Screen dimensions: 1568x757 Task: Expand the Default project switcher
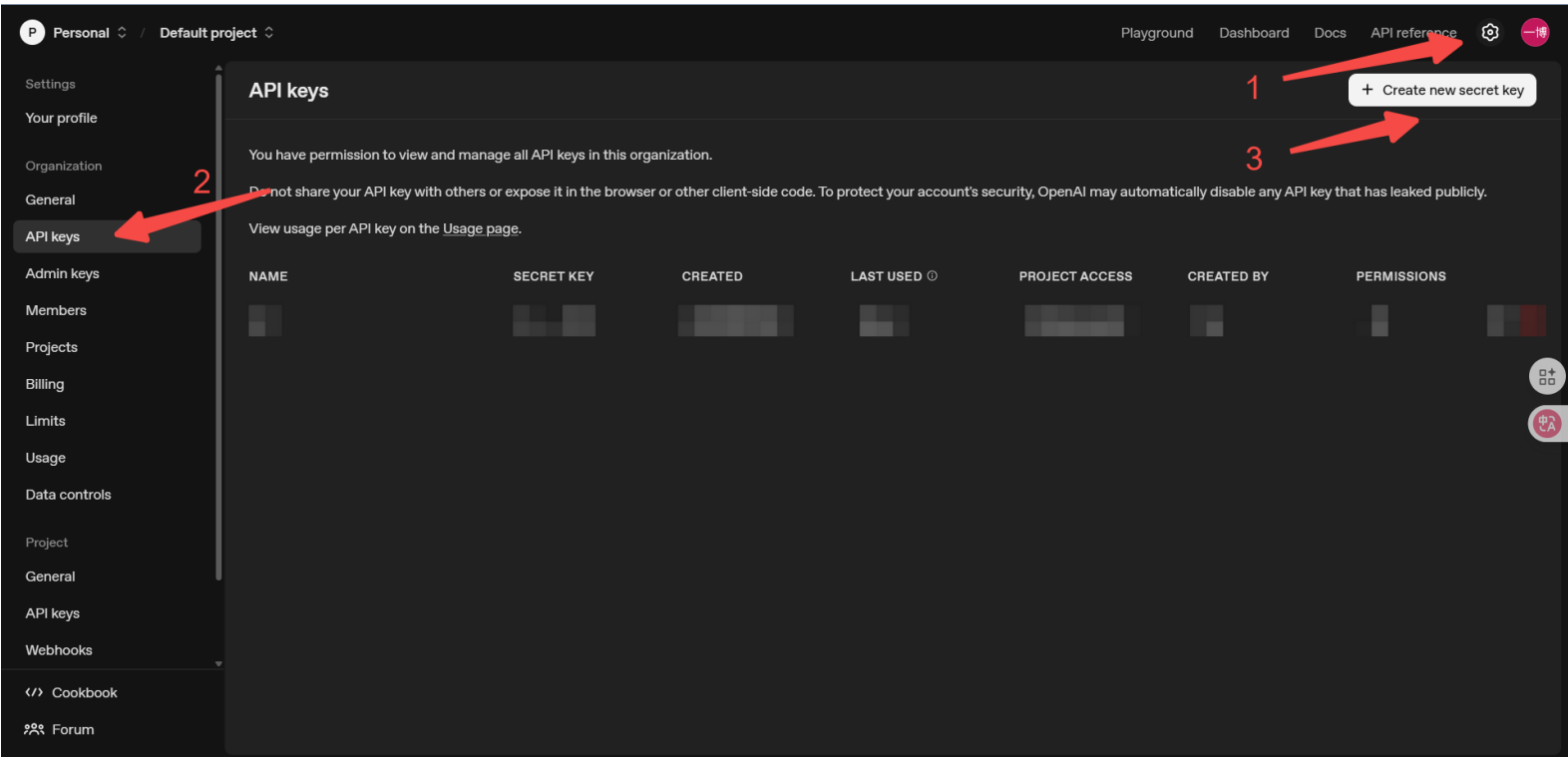point(268,33)
